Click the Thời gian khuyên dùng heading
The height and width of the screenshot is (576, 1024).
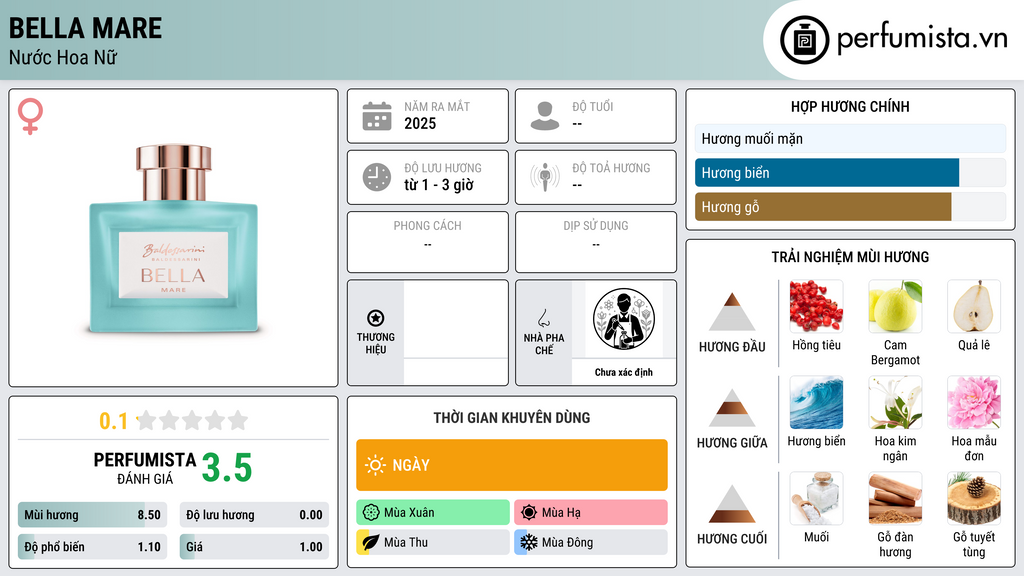512,418
